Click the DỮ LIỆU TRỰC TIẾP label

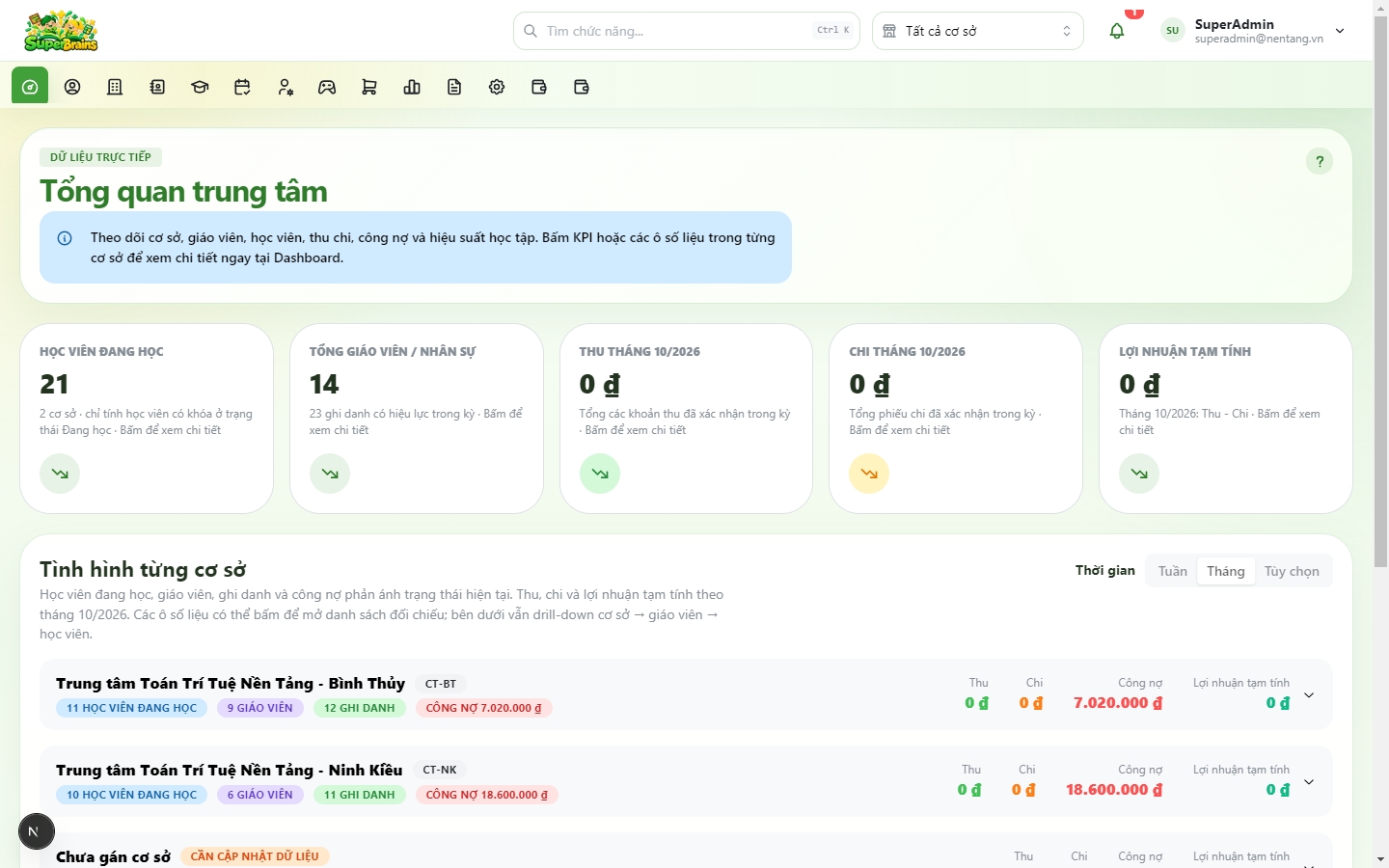(x=100, y=157)
